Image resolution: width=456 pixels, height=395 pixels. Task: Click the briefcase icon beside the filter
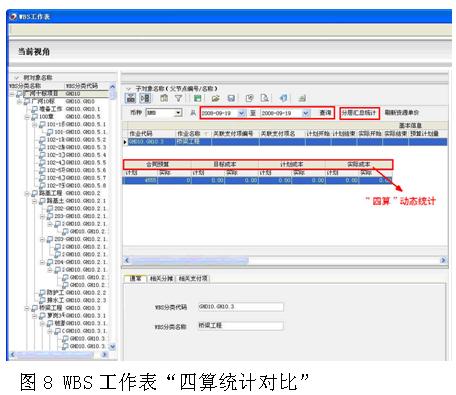point(164,98)
